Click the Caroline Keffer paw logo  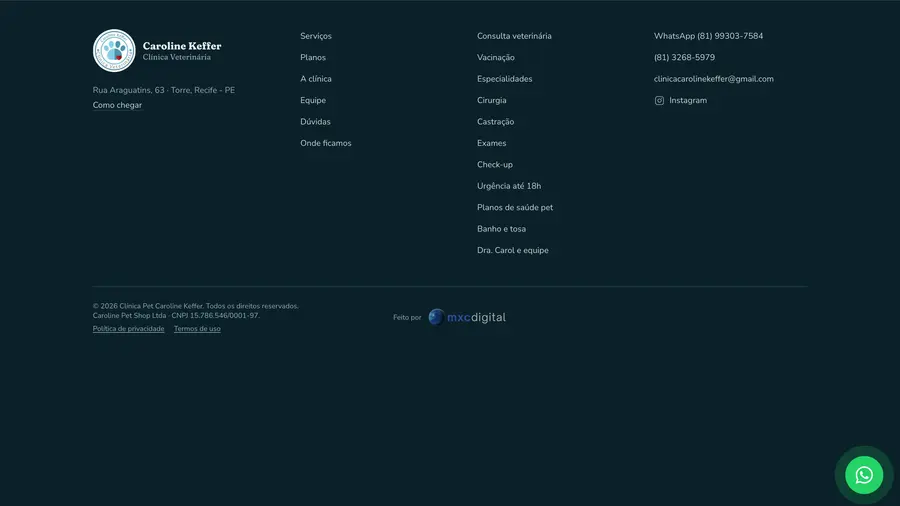pyautogui.click(x=114, y=50)
